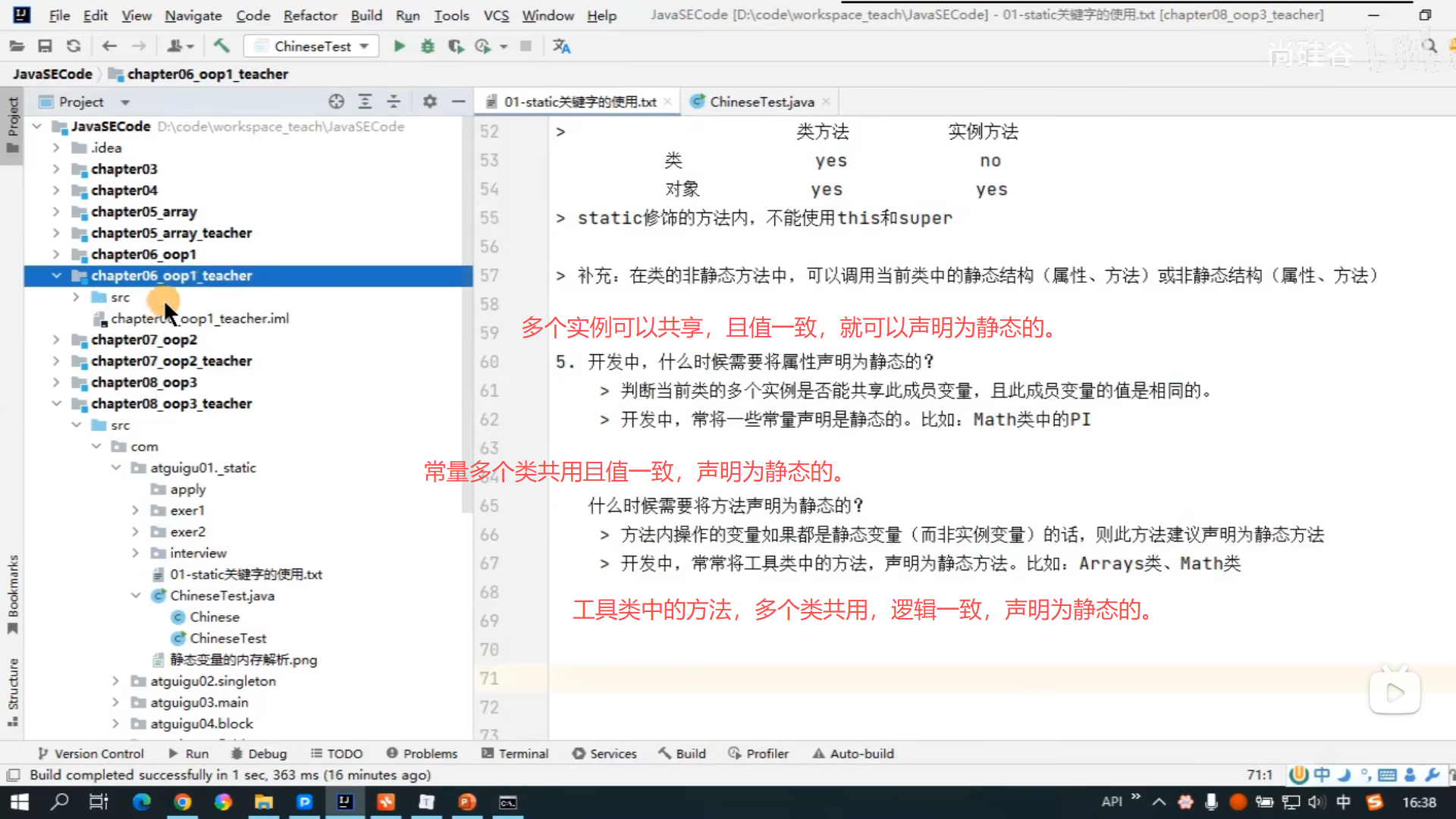The height and width of the screenshot is (819, 1456).
Task: Click the Debug bug icon in toolbar
Action: (x=428, y=46)
